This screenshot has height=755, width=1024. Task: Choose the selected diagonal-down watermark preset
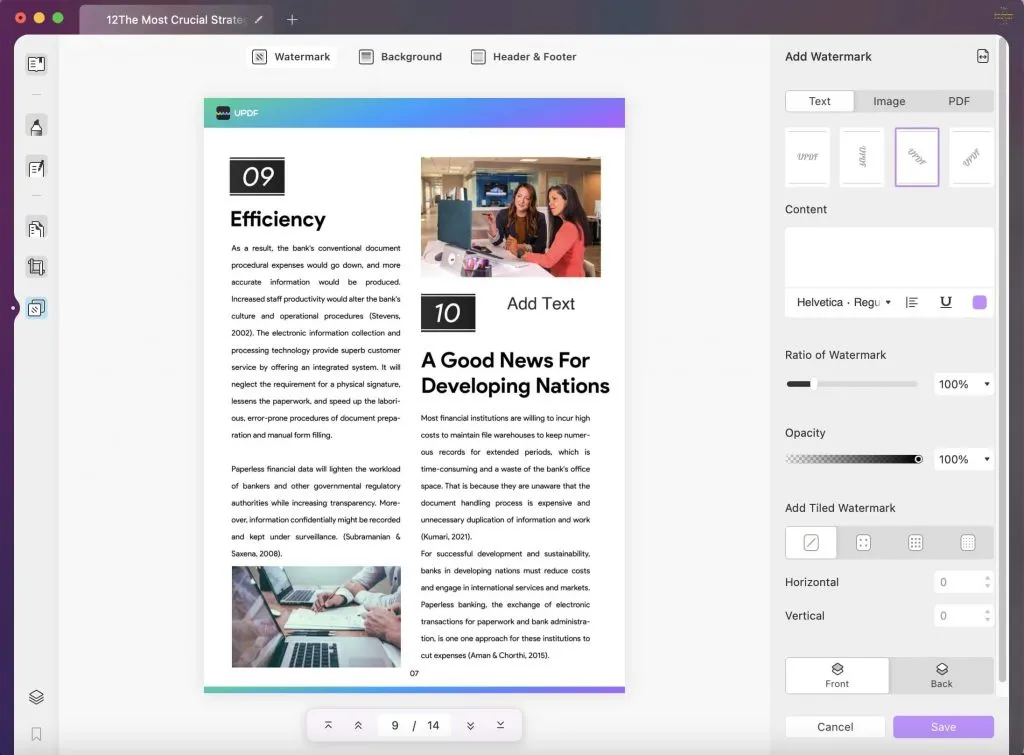coord(917,157)
